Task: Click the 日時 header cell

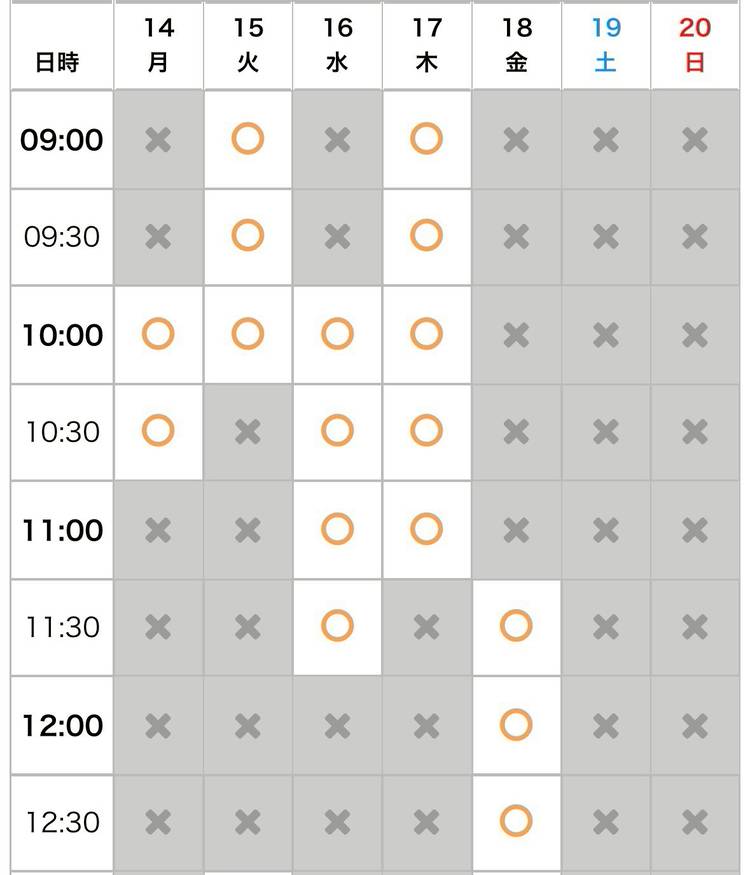Action: click(57, 62)
